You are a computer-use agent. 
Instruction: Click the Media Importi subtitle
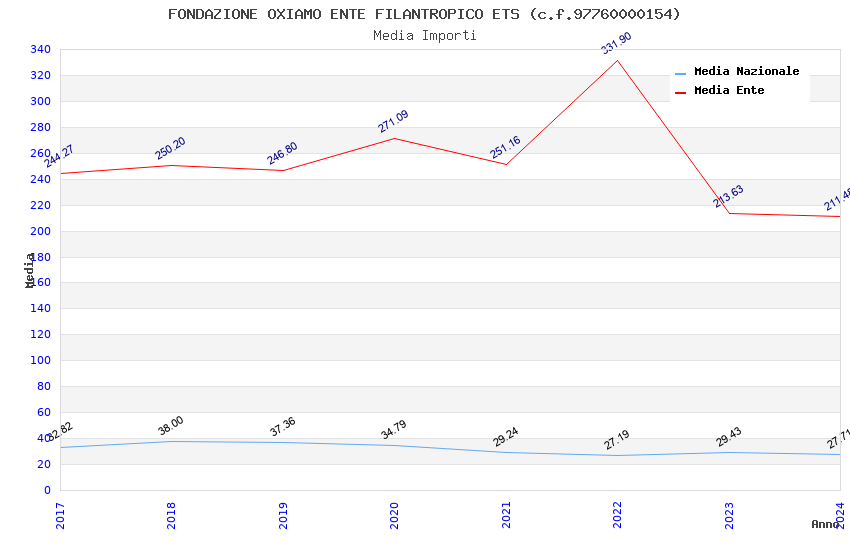(x=424, y=35)
